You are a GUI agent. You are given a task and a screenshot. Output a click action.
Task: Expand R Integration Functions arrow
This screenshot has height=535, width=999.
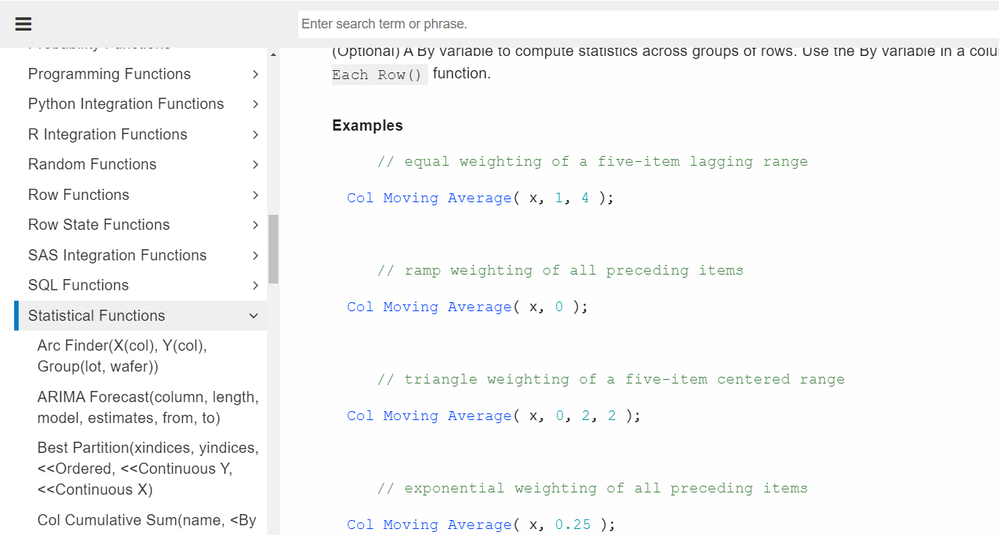(x=255, y=134)
